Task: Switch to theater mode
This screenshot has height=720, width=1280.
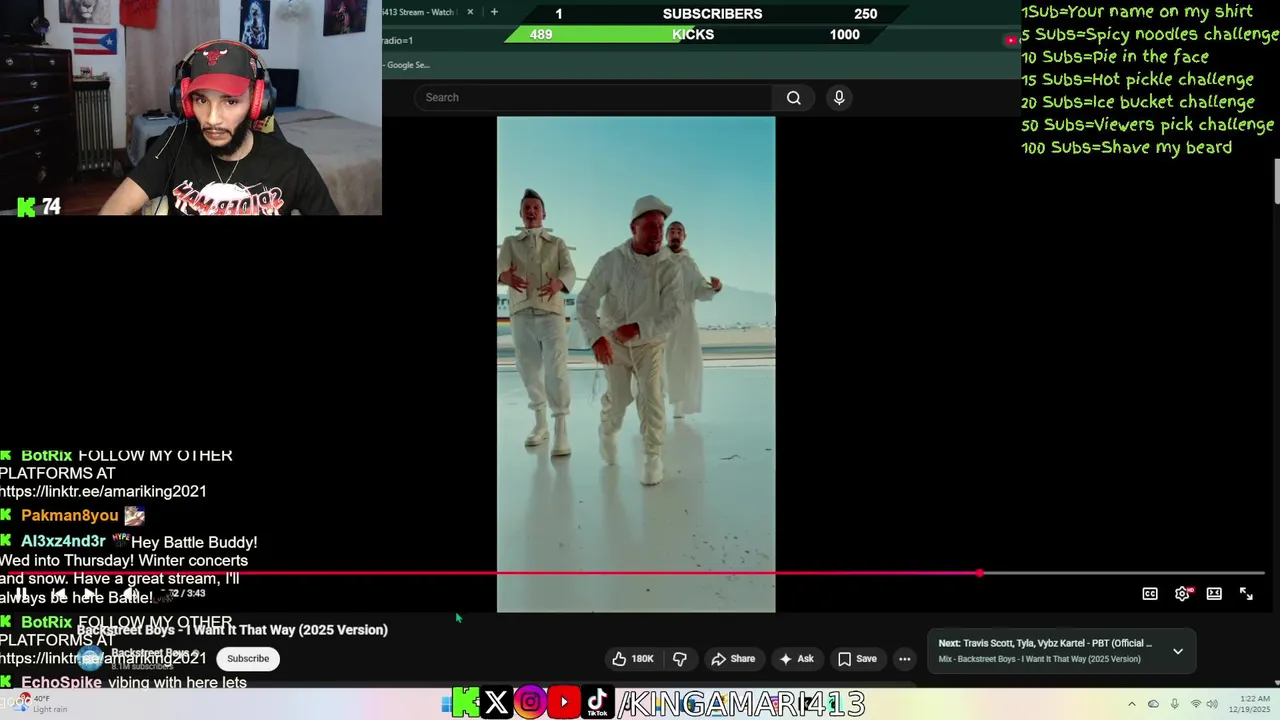Action: [x=1214, y=594]
